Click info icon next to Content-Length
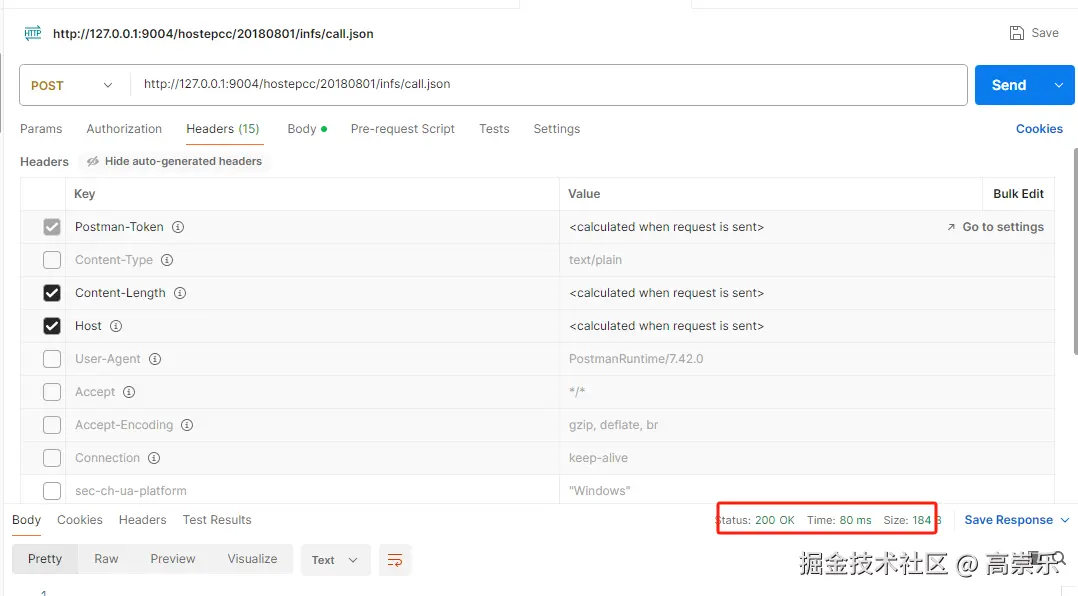Image resolution: width=1078 pixels, height=596 pixels. pos(180,293)
